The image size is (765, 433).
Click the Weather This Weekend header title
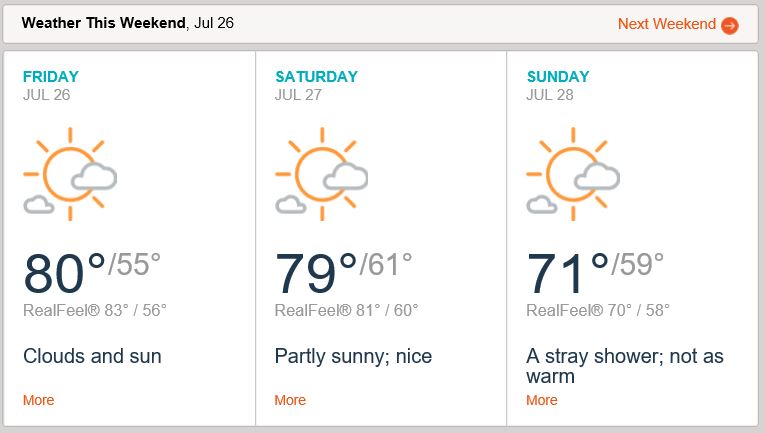(x=103, y=23)
